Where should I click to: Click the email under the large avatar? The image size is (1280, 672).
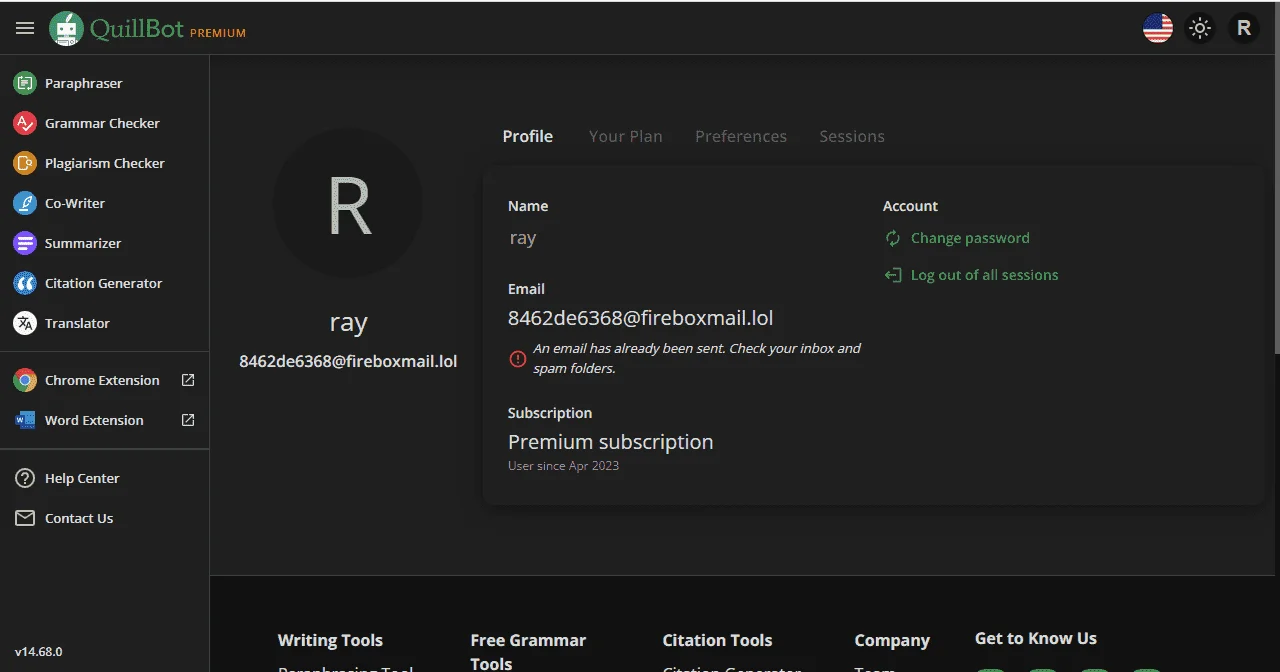point(348,361)
